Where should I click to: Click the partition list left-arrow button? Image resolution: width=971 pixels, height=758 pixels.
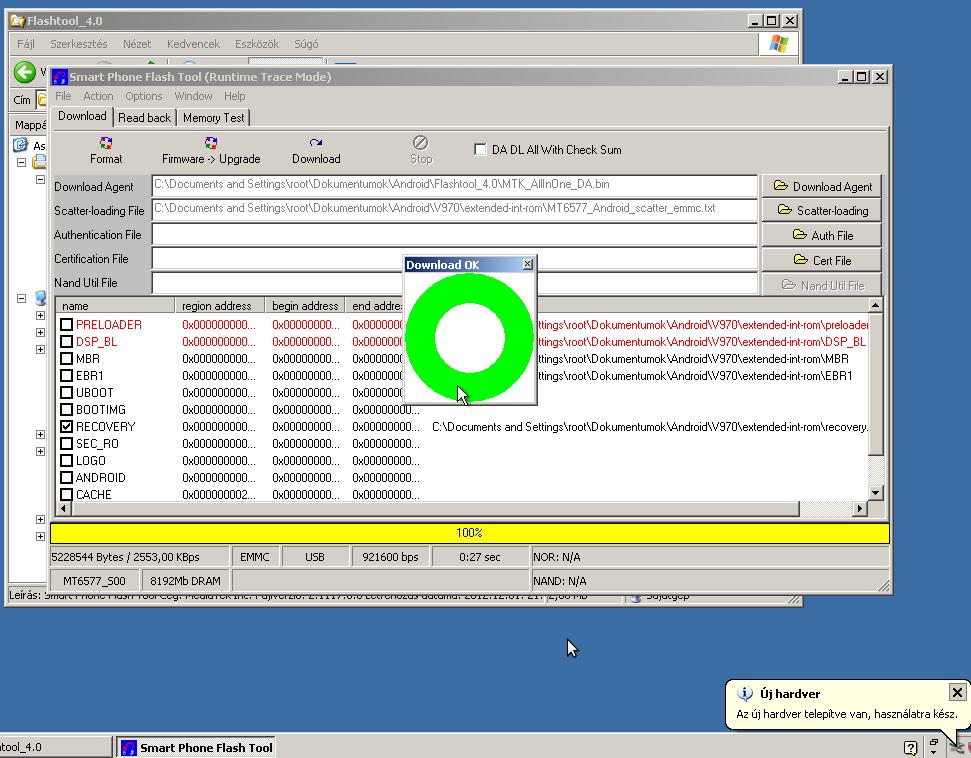[63, 508]
